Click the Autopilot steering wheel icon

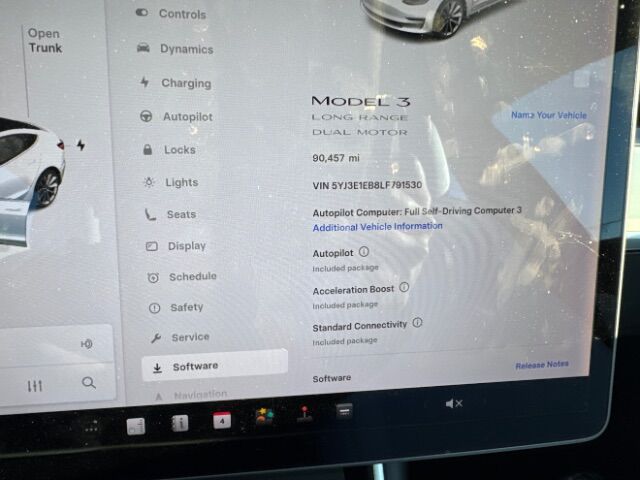146,116
